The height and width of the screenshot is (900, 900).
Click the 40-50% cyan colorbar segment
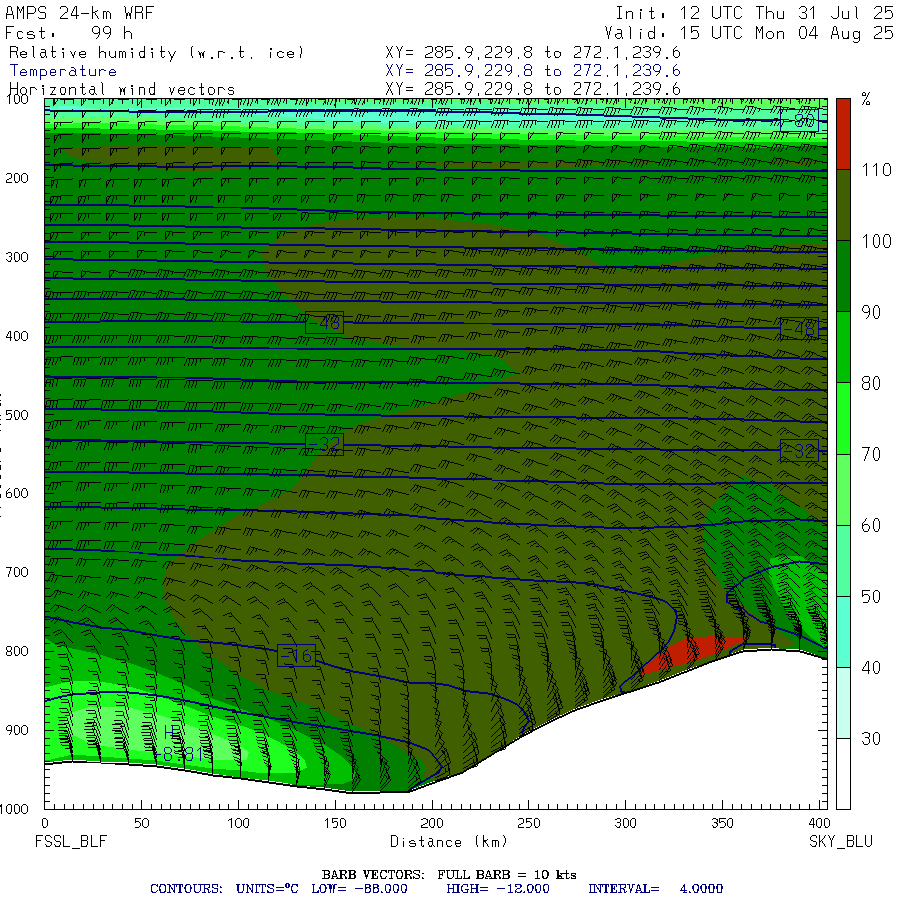pos(843,631)
